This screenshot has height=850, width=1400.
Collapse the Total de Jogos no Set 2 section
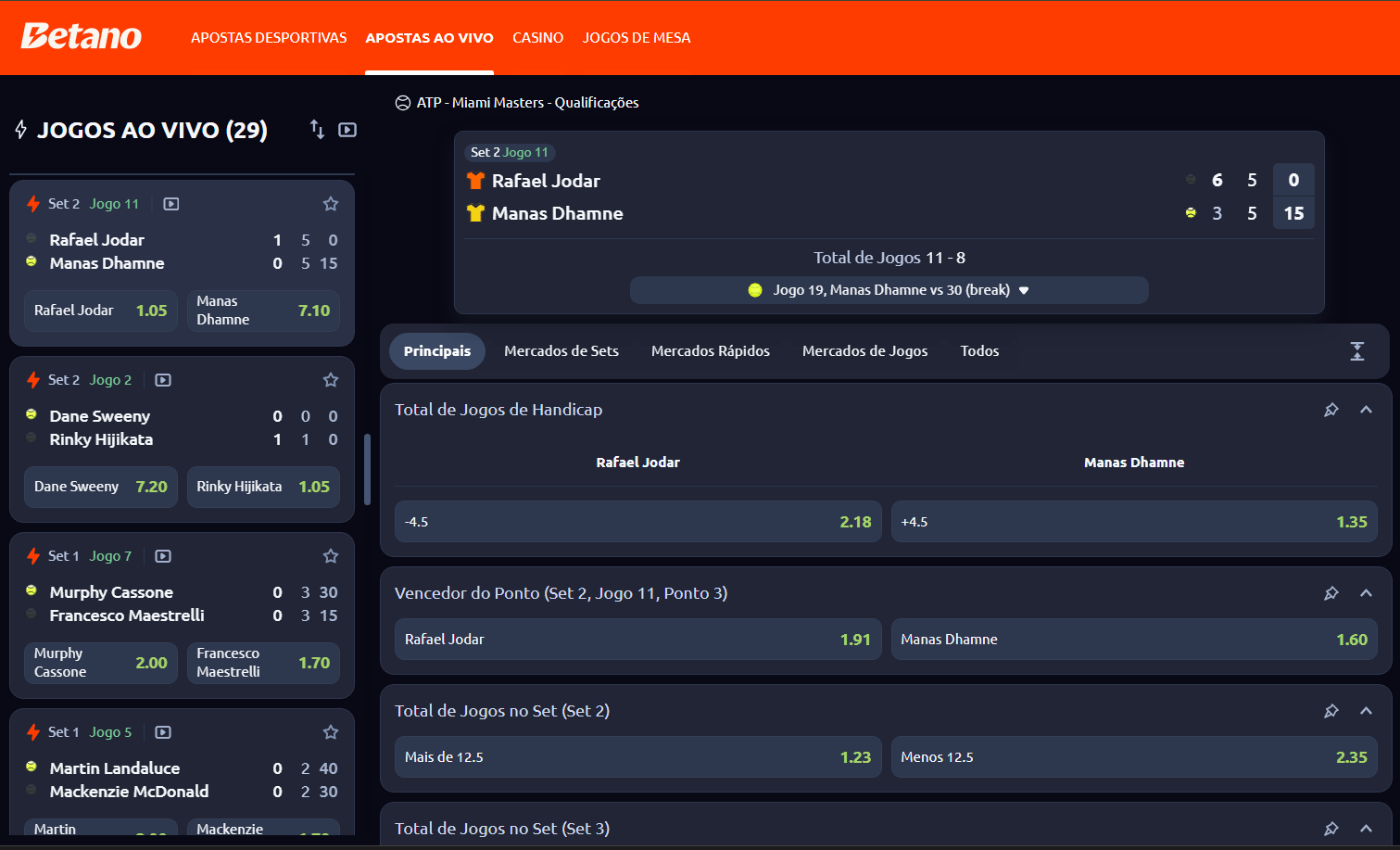1366,711
